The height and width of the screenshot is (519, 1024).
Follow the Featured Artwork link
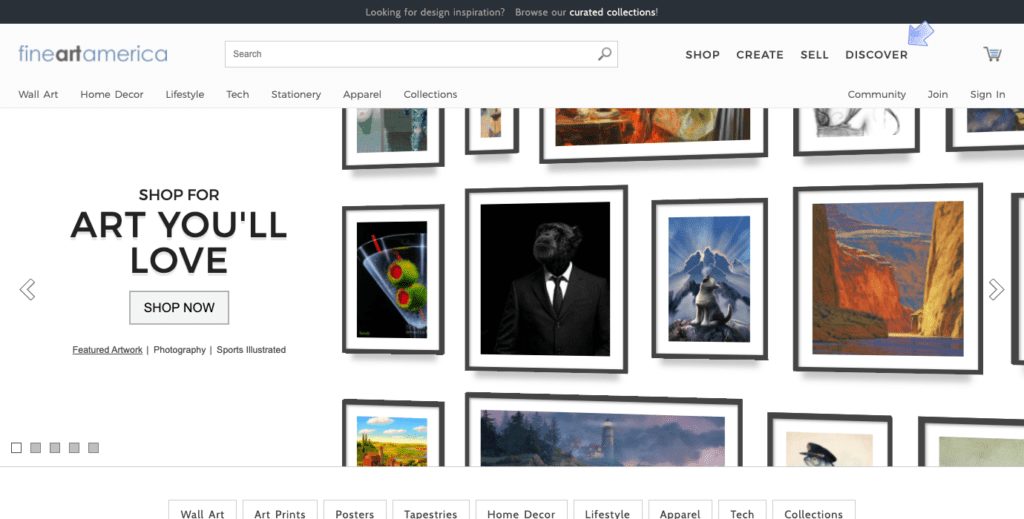(x=107, y=350)
